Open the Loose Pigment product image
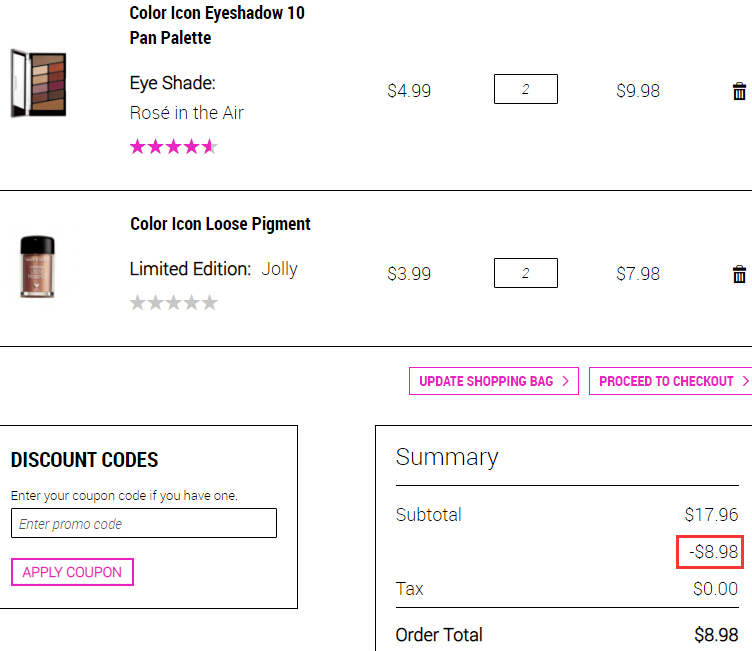Viewport: 752px width, 651px height. click(x=37, y=267)
